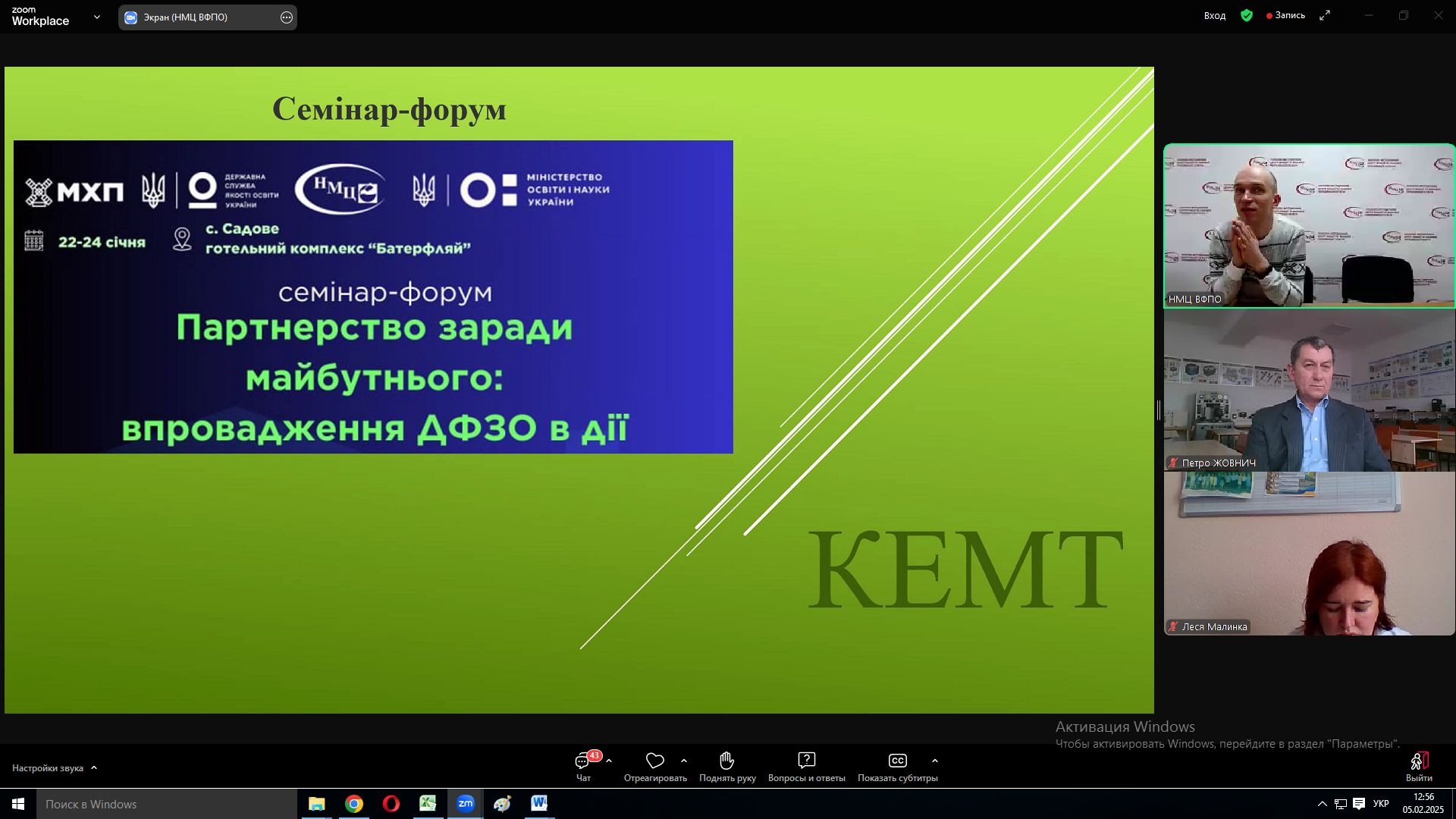Click the green security shield icon
This screenshot has width=1456, height=819.
1247,15
